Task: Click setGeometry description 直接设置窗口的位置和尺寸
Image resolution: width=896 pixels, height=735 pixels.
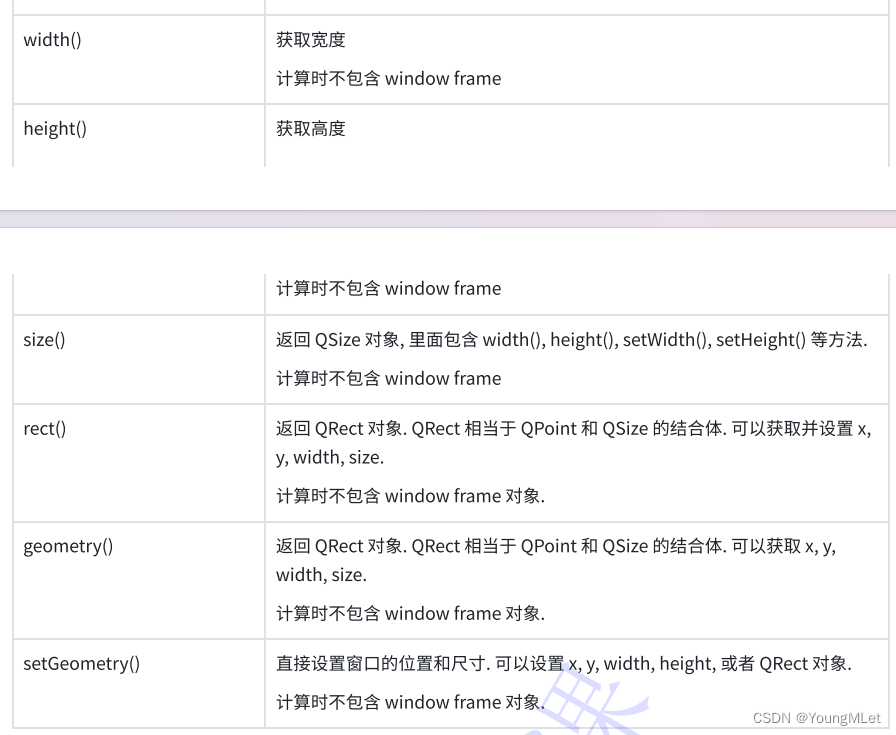Action: [x=564, y=664]
